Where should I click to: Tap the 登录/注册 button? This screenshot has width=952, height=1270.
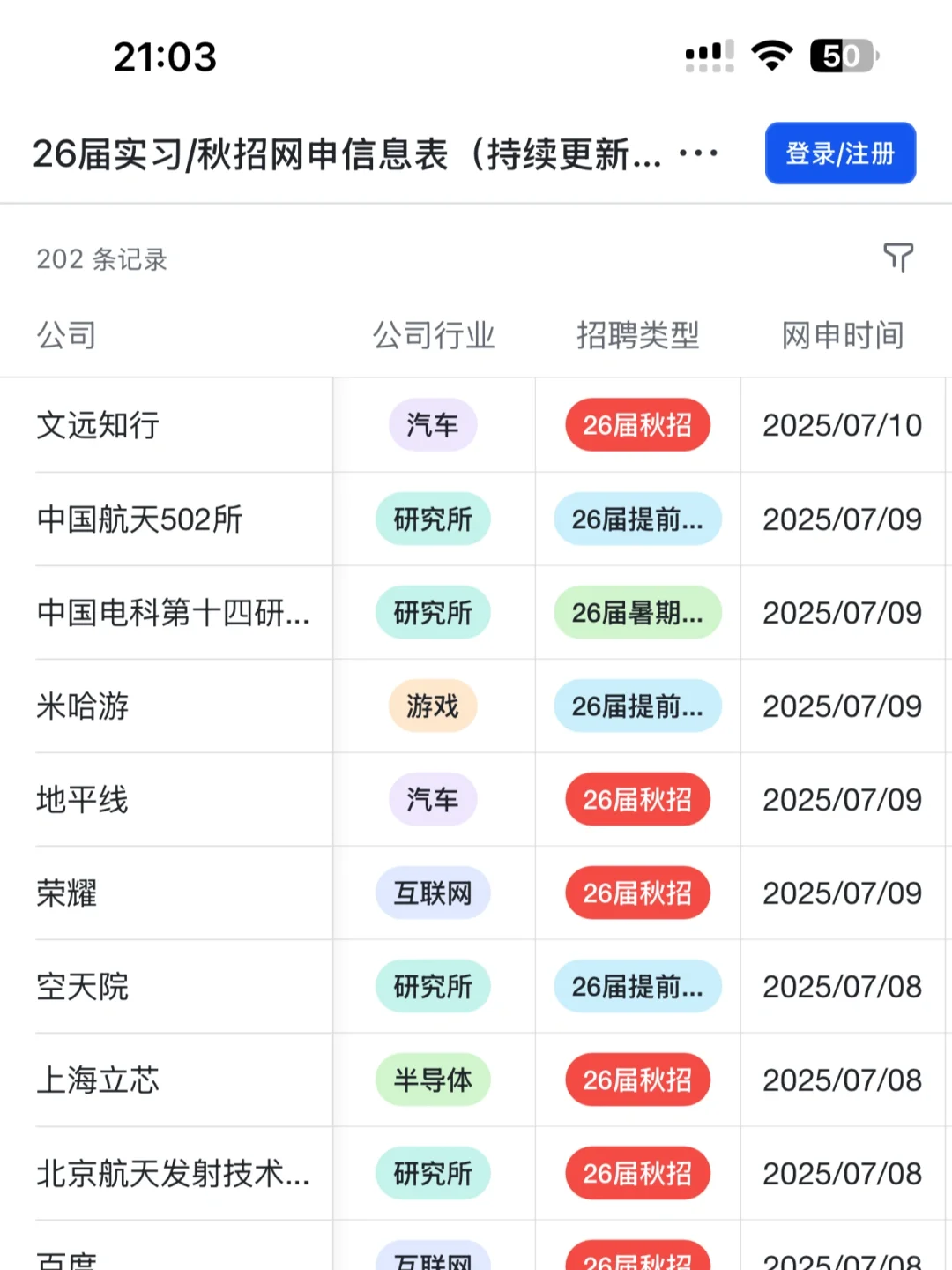(840, 153)
